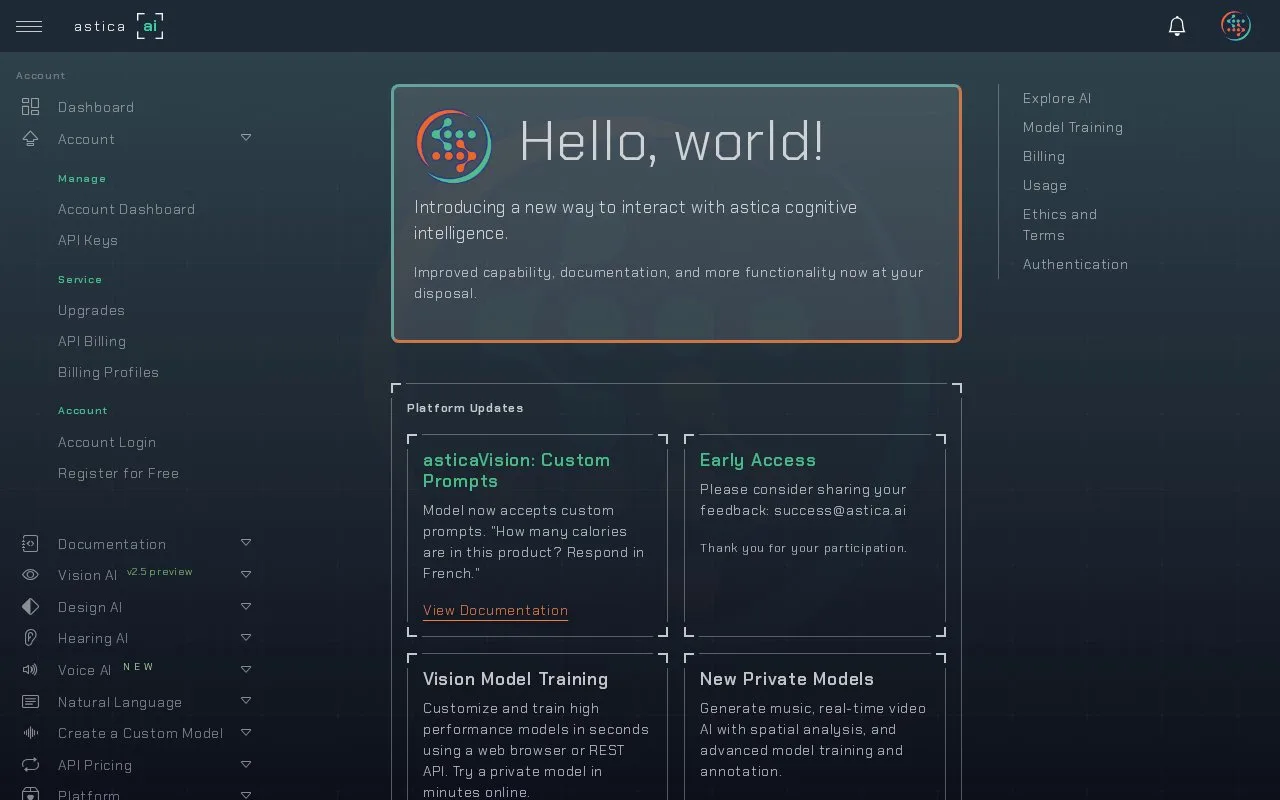Click the Vision AI eye icon

[30, 575]
